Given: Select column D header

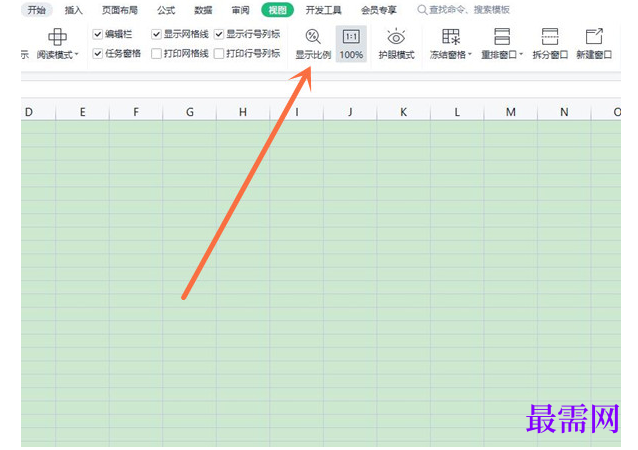Looking at the screenshot, I should coord(38,112).
